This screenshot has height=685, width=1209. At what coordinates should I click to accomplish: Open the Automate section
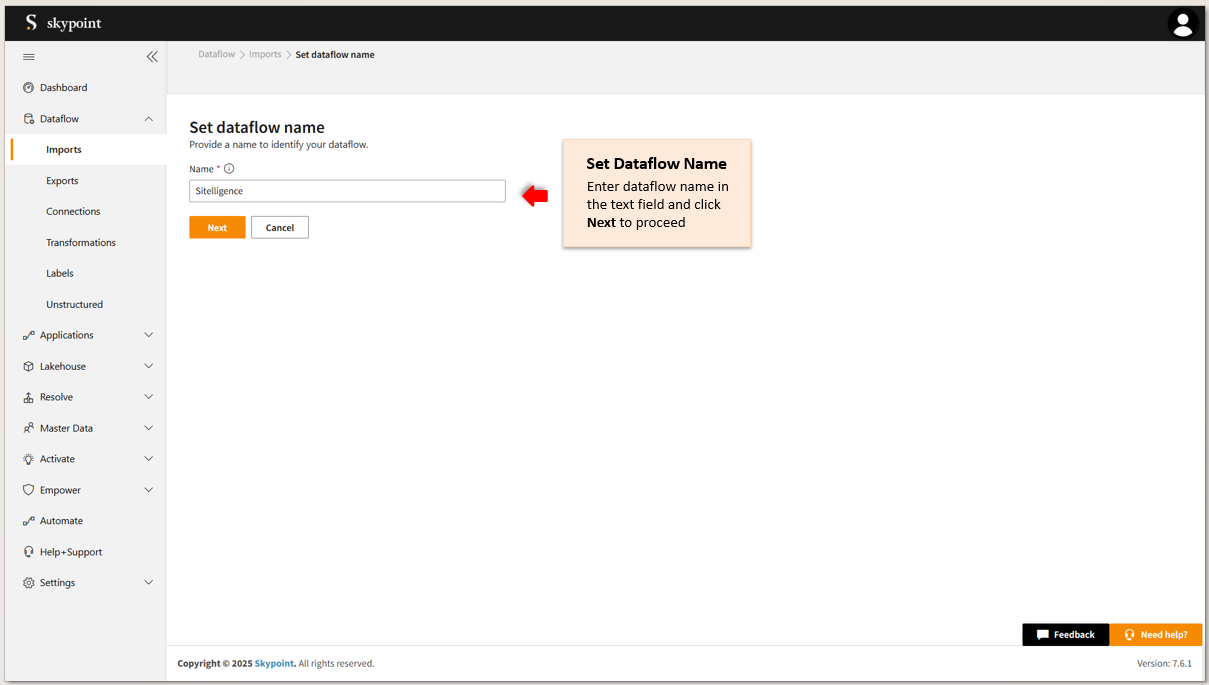click(x=61, y=521)
